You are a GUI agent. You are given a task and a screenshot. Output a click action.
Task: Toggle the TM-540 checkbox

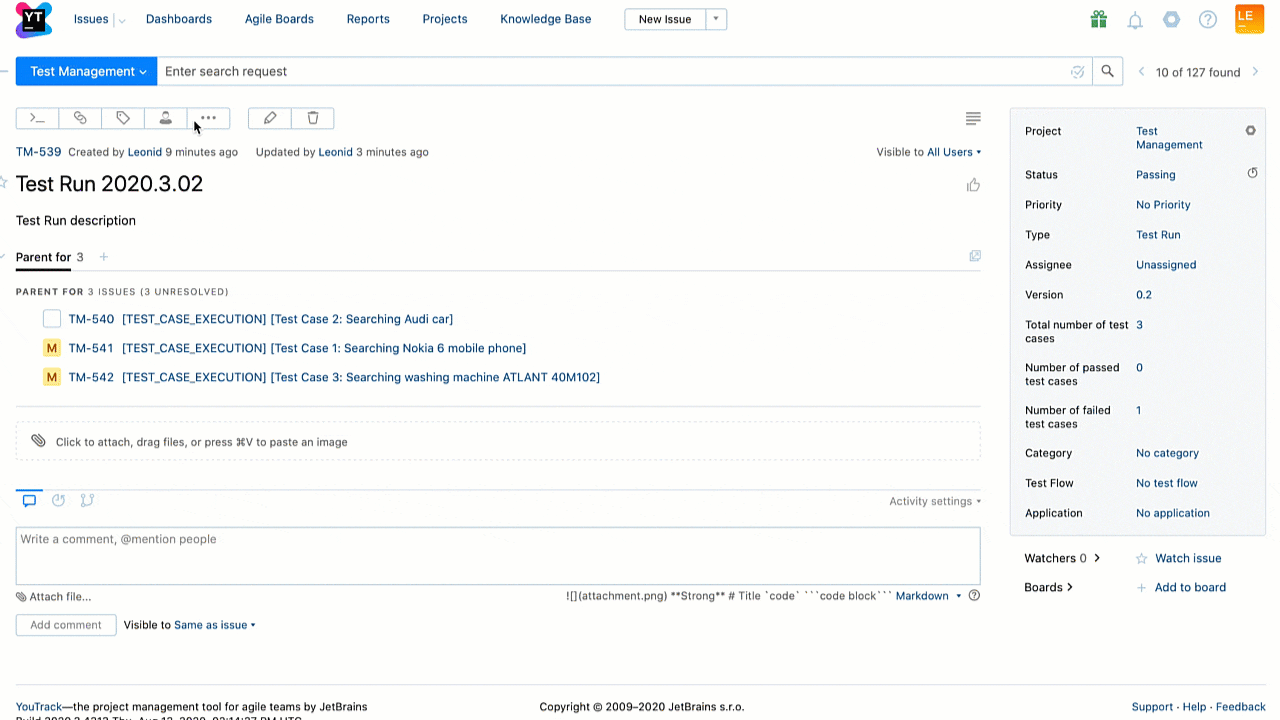[52, 319]
